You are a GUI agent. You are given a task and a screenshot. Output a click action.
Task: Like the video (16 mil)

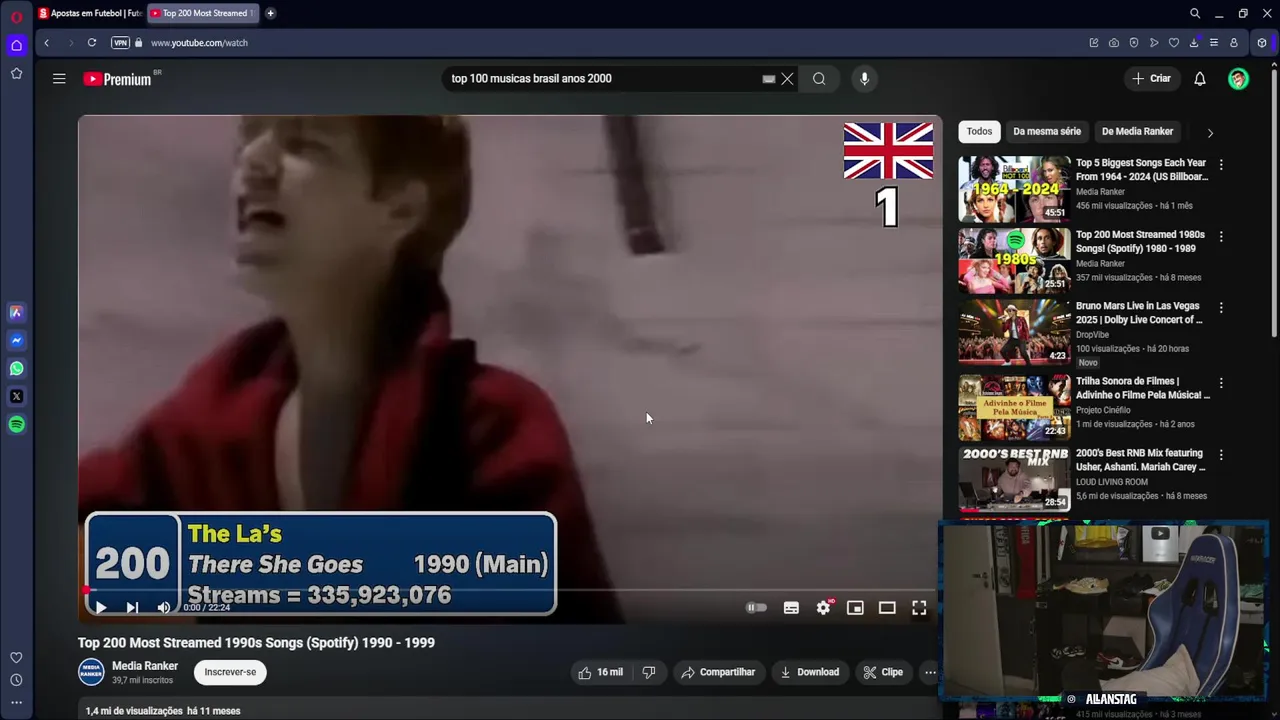[600, 672]
